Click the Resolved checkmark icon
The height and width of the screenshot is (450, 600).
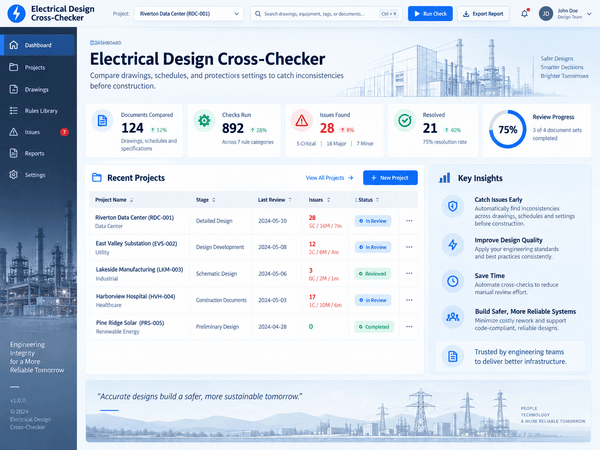click(x=404, y=121)
